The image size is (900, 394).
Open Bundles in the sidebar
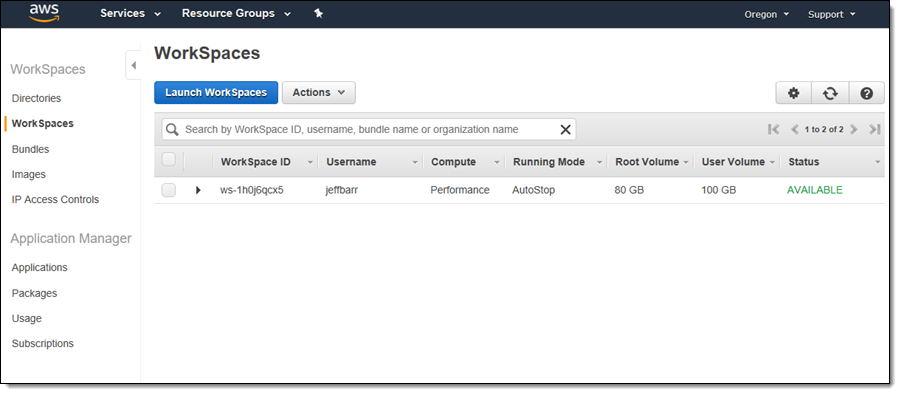(30, 149)
